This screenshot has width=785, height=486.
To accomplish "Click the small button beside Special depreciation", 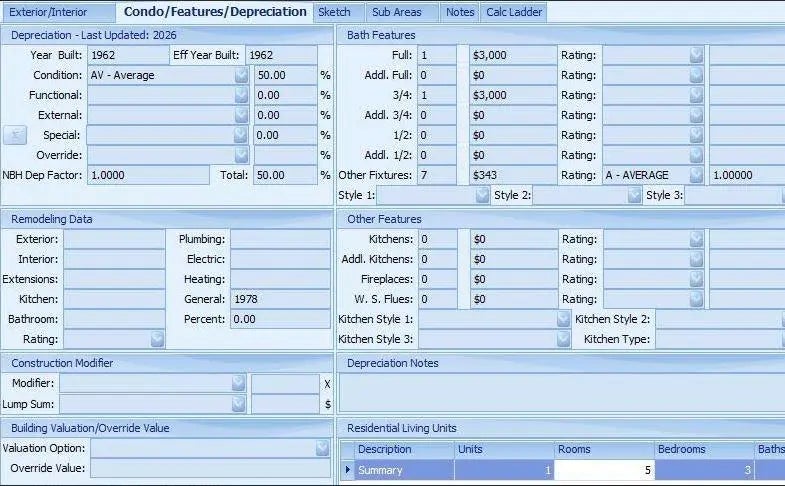I will click(14, 135).
